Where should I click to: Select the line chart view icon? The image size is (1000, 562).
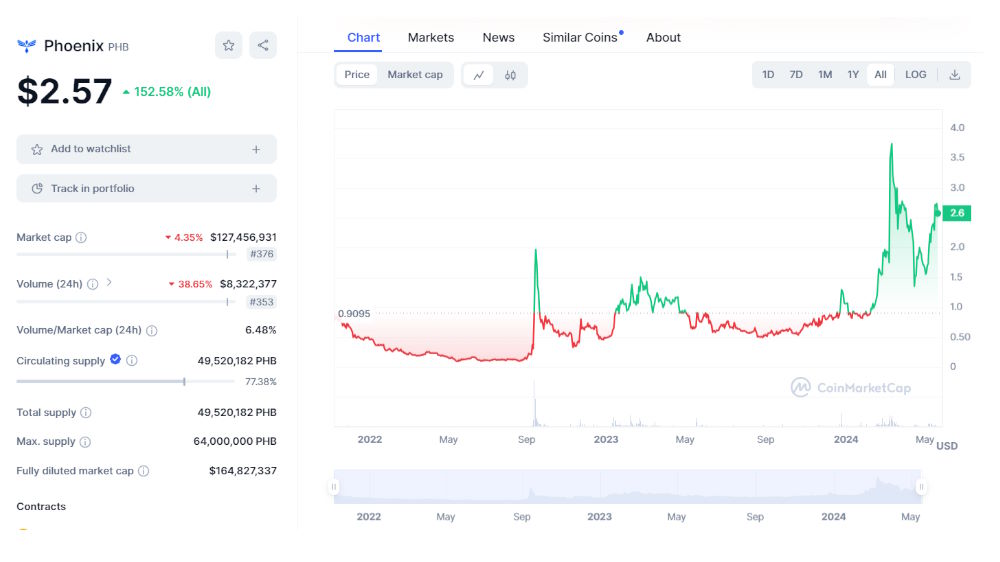pos(479,75)
